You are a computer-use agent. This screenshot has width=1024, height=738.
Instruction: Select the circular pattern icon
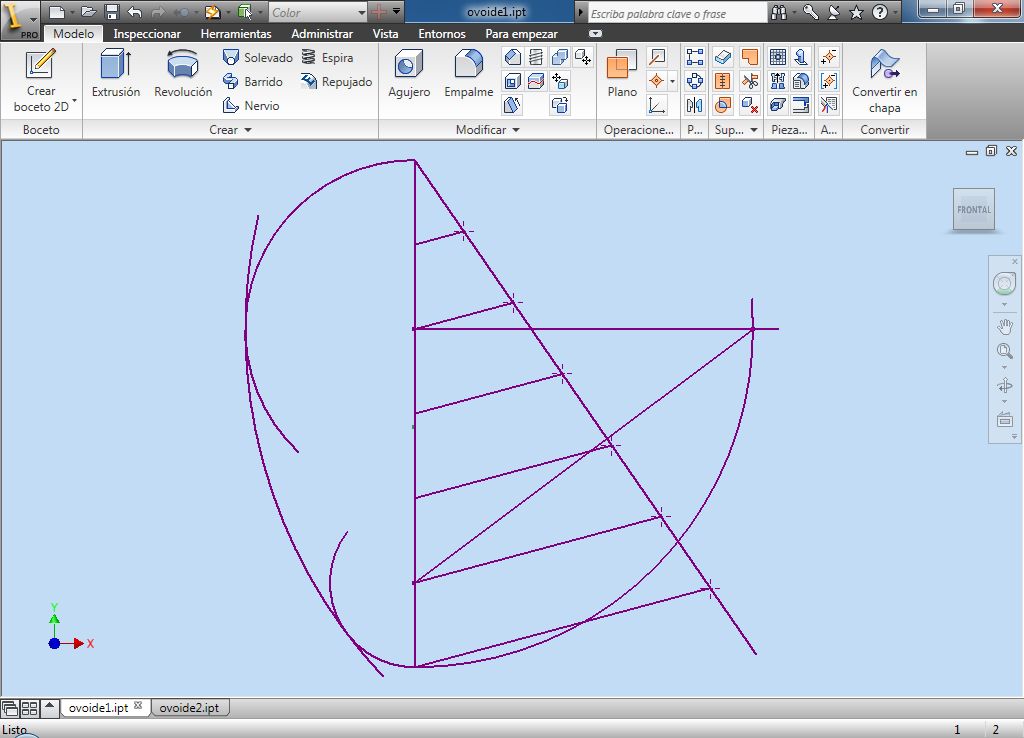pos(695,82)
